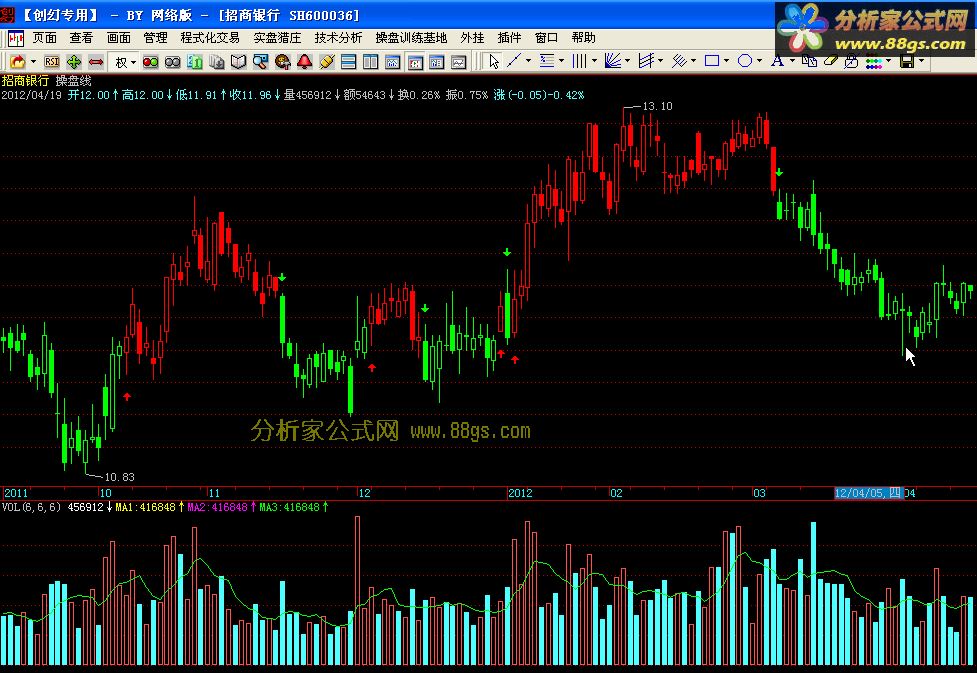
Task: Open the 画面 menu
Action: point(118,38)
